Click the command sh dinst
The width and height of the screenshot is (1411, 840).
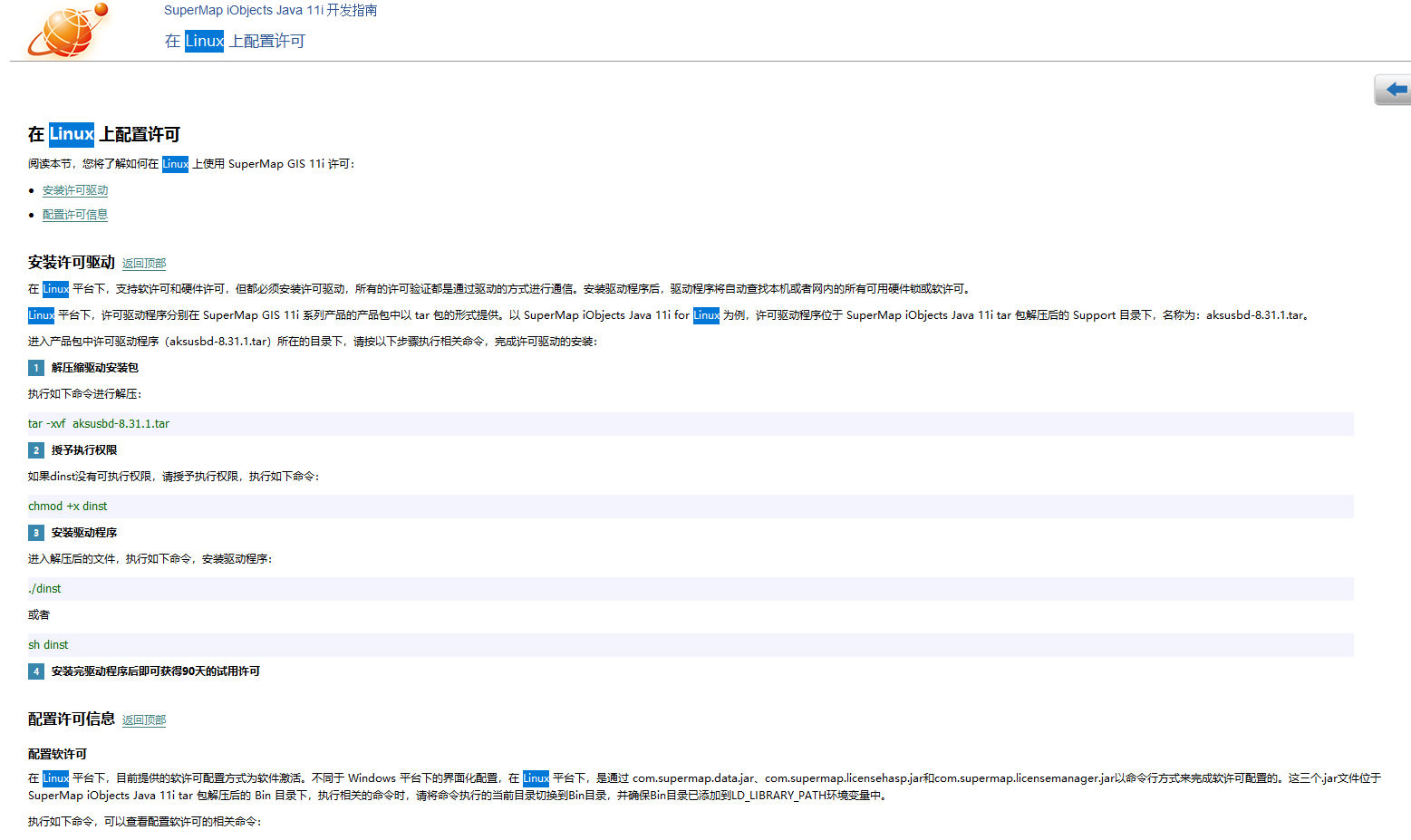(x=48, y=645)
